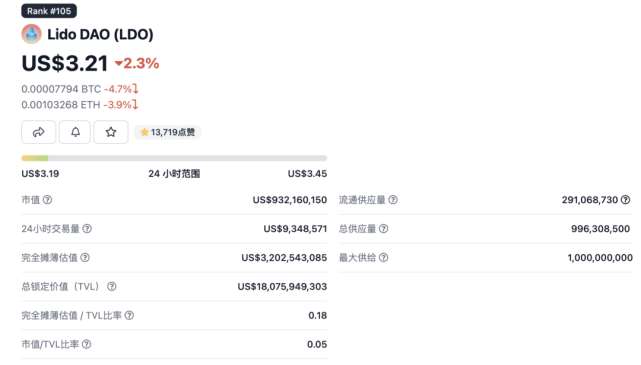Viewport: 641px width, 365px height.
Task: Click the 流通供应量 label
Action: click(x=362, y=200)
